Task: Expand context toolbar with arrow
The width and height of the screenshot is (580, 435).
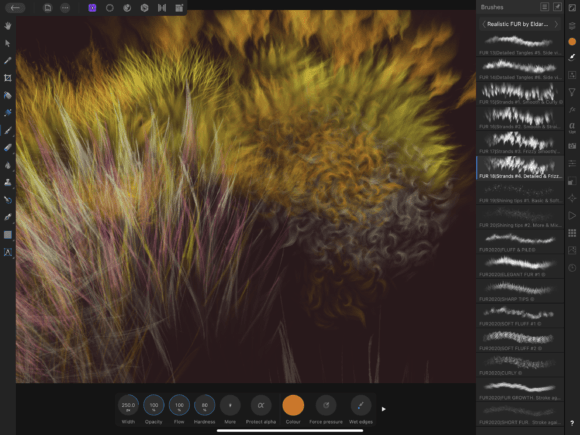Action: tap(384, 409)
